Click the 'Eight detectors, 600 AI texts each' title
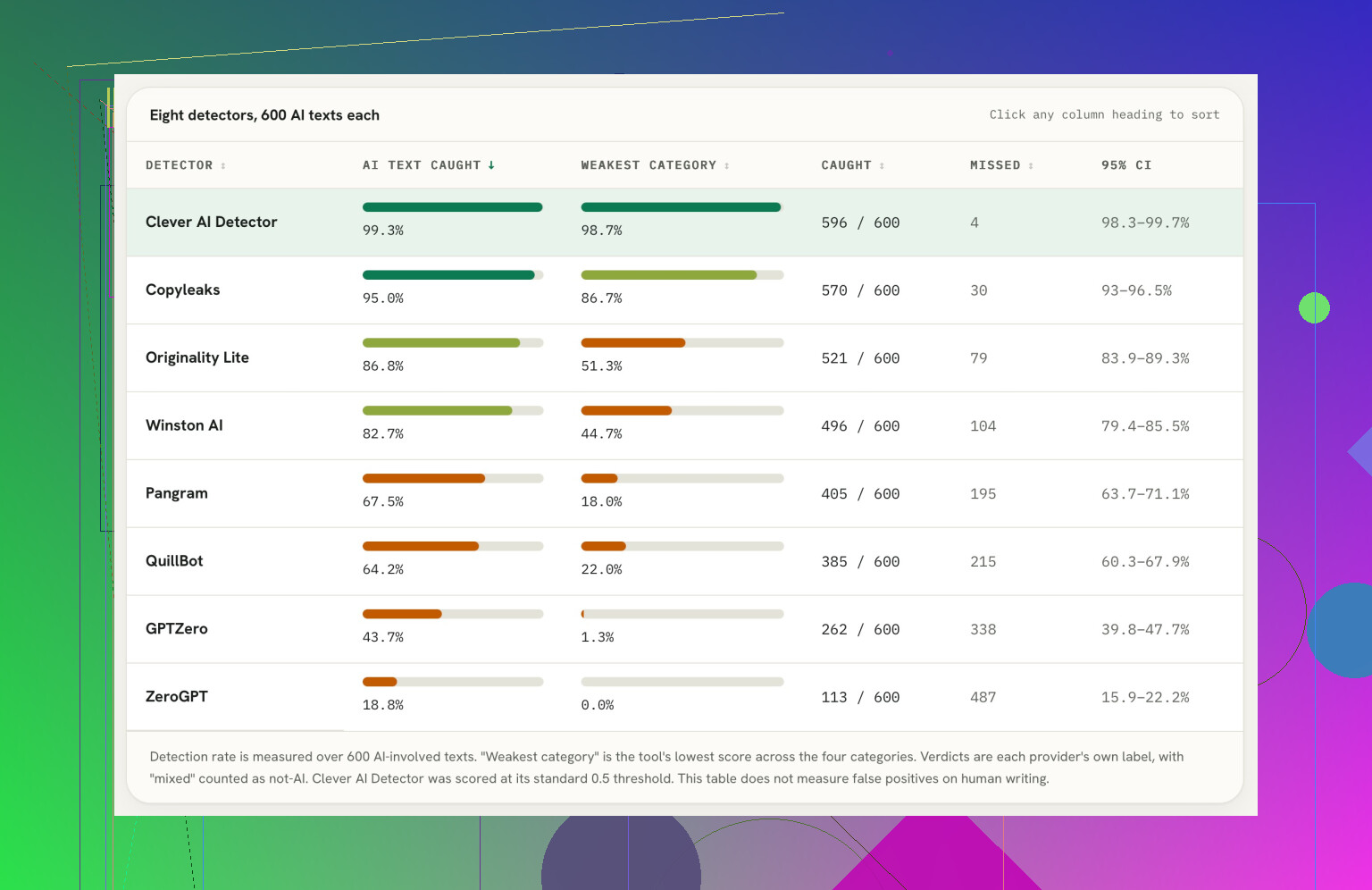This screenshot has height=890, width=1372. click(264, 115)
